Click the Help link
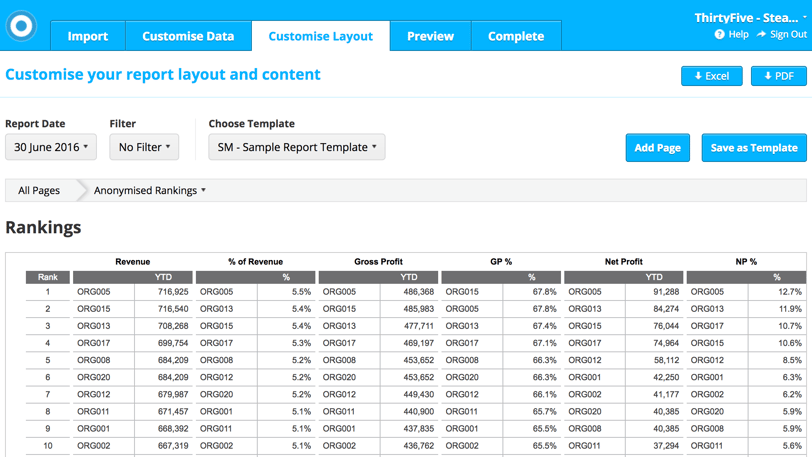Viewport: 812px width, 457px height. pyautogui.click(x=738, y=34)
